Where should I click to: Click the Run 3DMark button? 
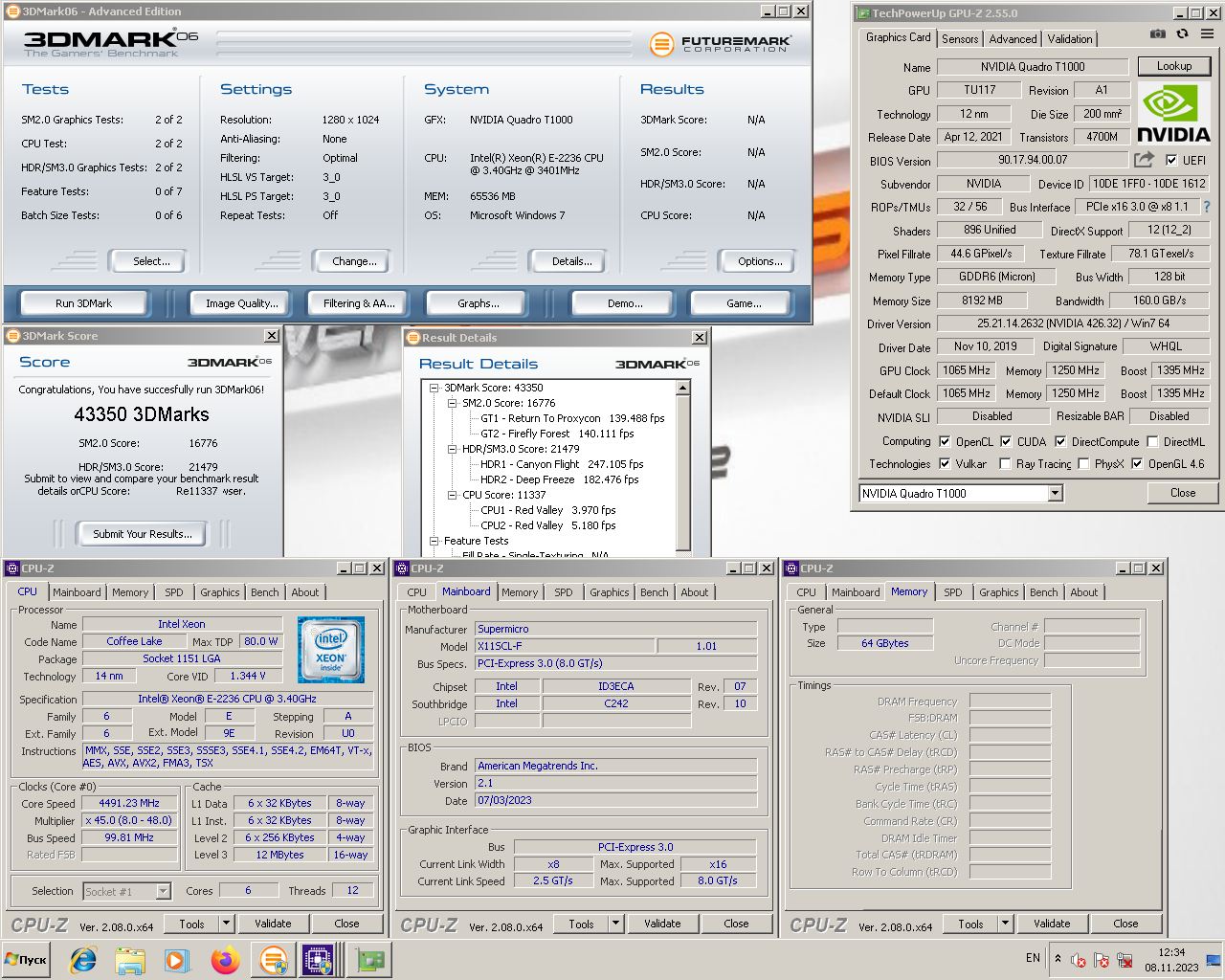click(x=83, y=303)
